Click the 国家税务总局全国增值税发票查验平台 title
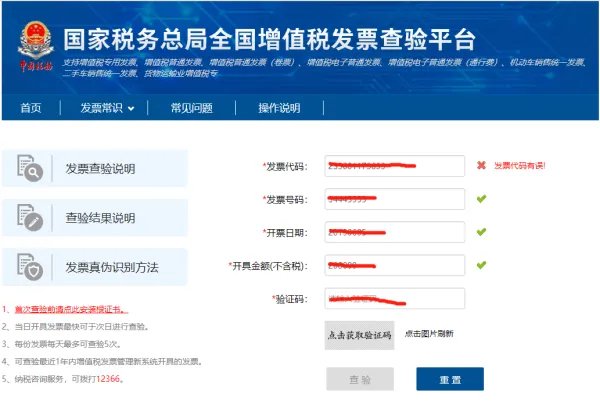The height and width of the screenshot is (415, 600). [x=269, y=39]
